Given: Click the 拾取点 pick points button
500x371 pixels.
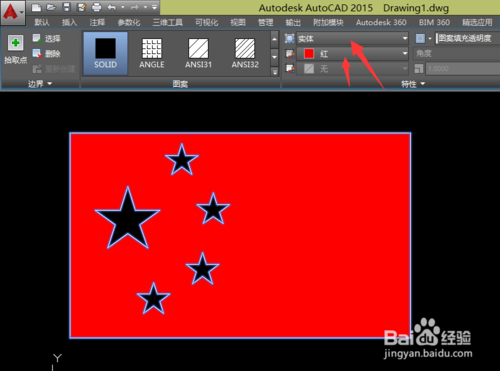Looking at the screenshot, I should pos(15,49).
